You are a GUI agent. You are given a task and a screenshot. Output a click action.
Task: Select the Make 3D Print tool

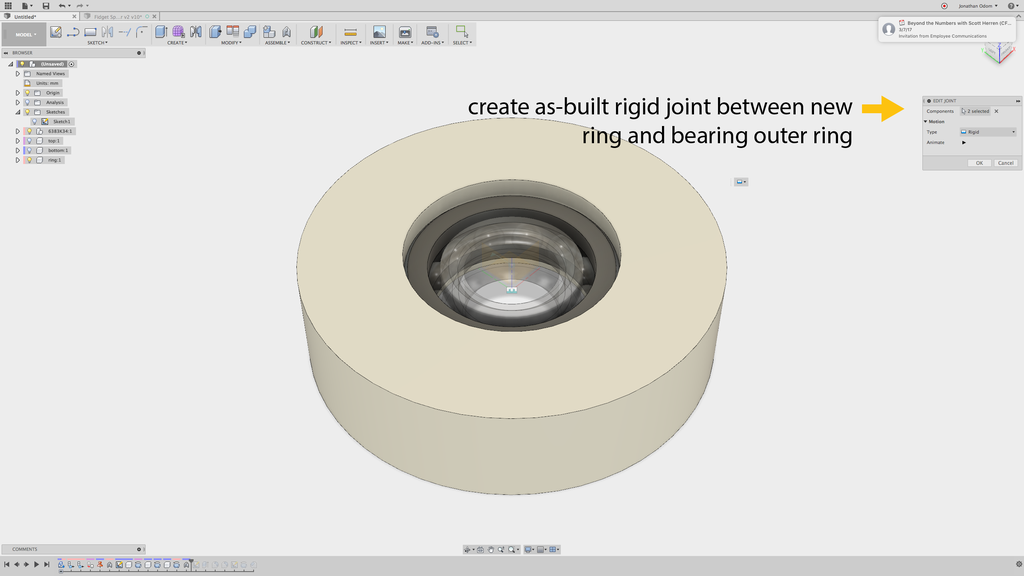click(405, 31)
